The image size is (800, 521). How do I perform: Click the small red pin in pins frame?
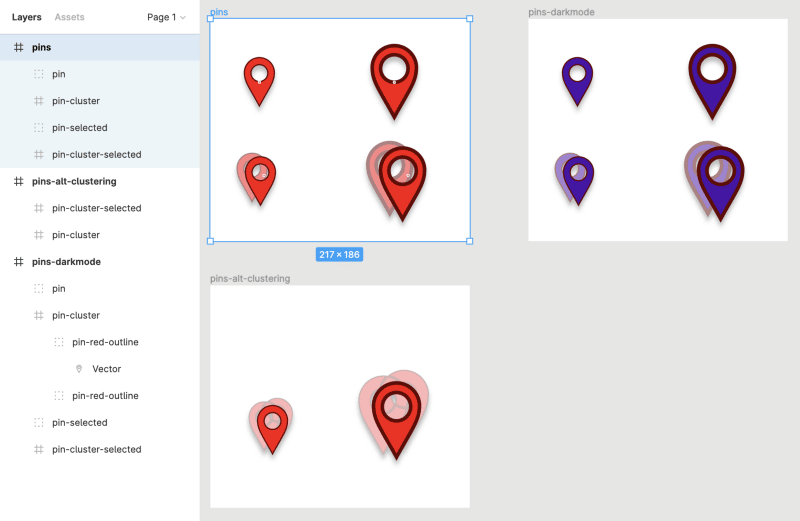[x=259, y=82]
